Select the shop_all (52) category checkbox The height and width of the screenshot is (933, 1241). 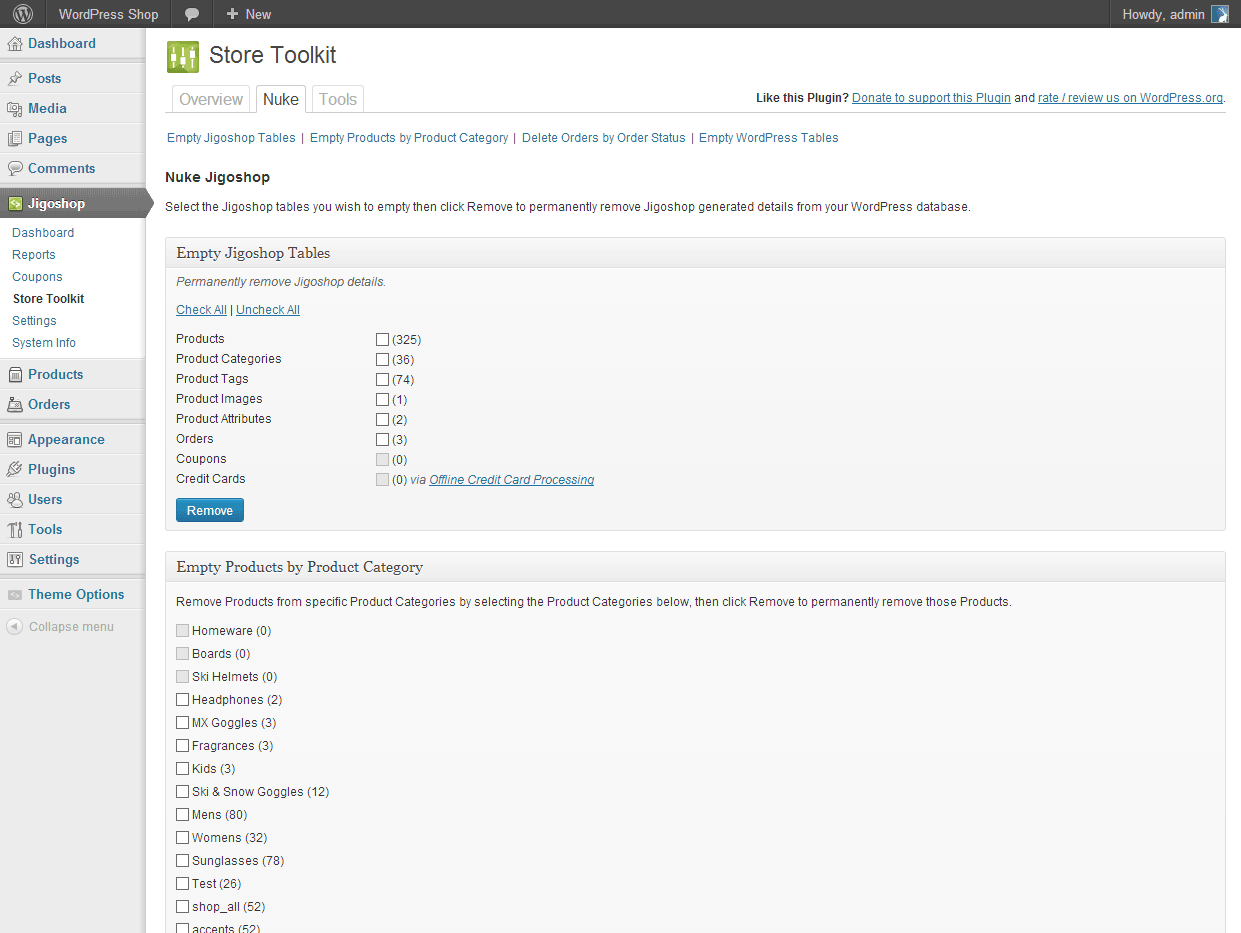(x=182, y=907)
